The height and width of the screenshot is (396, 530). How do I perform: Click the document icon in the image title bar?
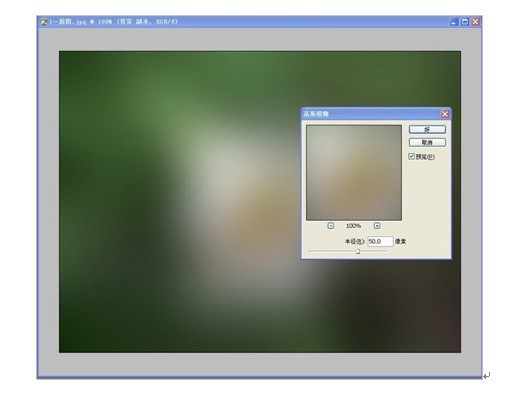[44, 22]
